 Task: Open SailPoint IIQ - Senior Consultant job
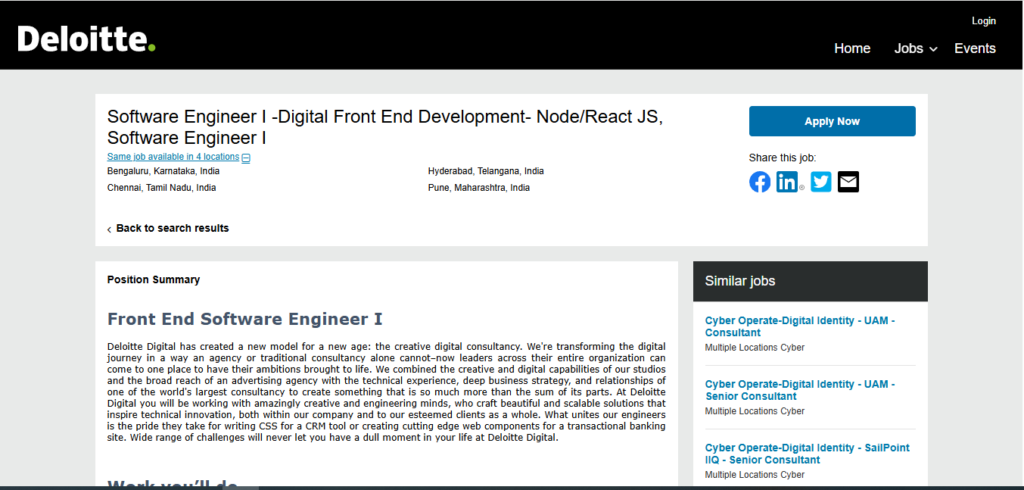tap(807, 453)
